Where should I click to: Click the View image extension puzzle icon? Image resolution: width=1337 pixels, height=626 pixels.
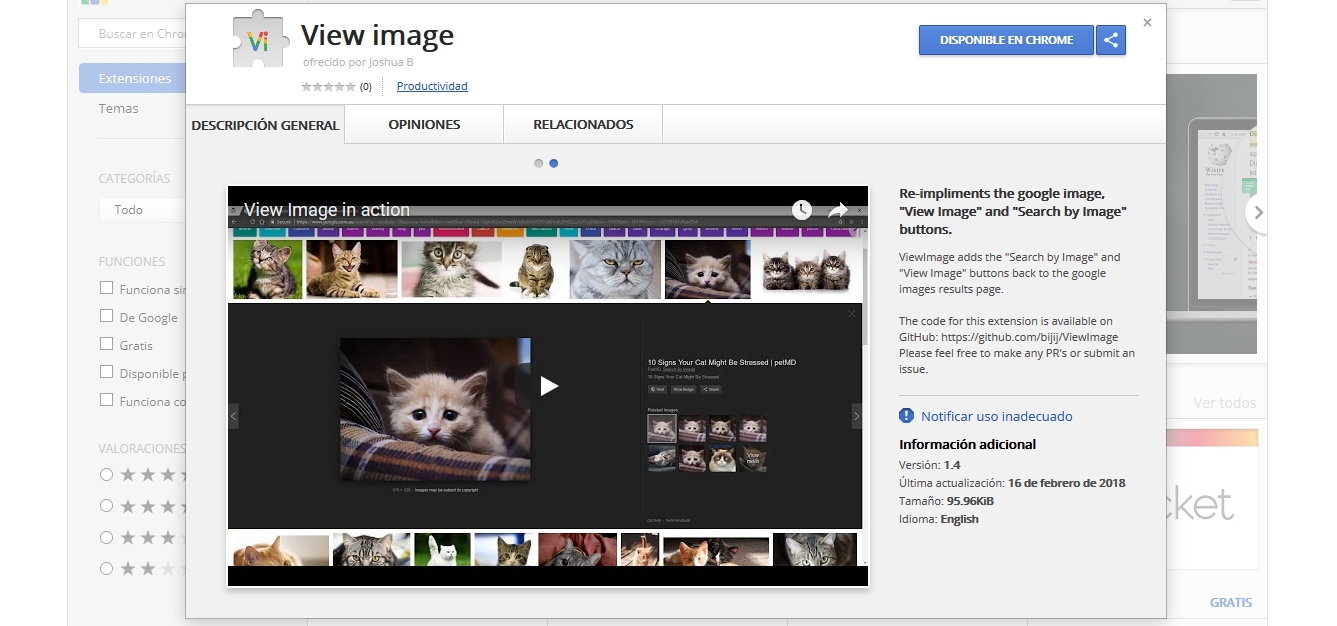260,42
